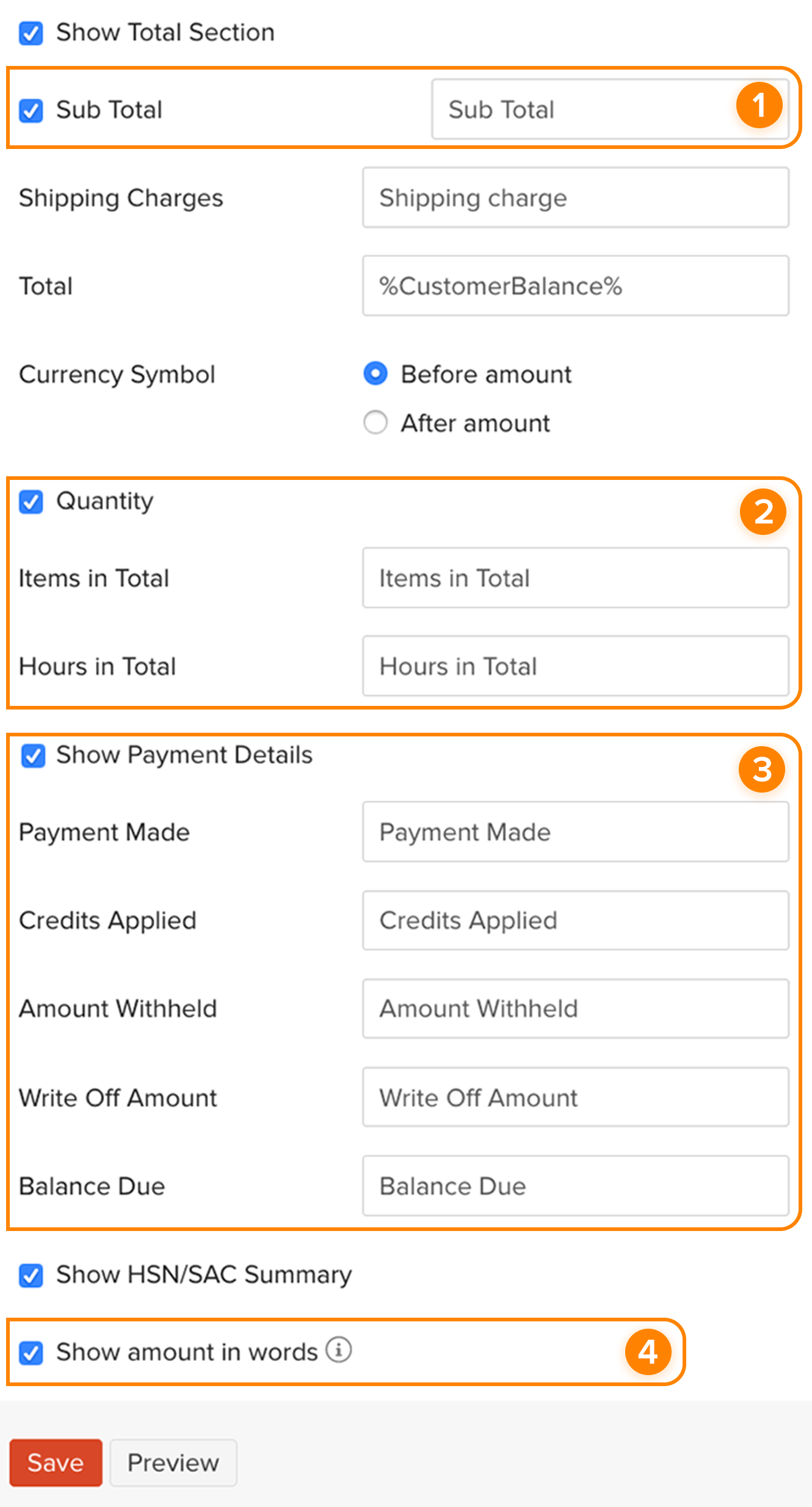Disable Show amount in words option
812x1507 pixels.
click(x=31, y=1353)
